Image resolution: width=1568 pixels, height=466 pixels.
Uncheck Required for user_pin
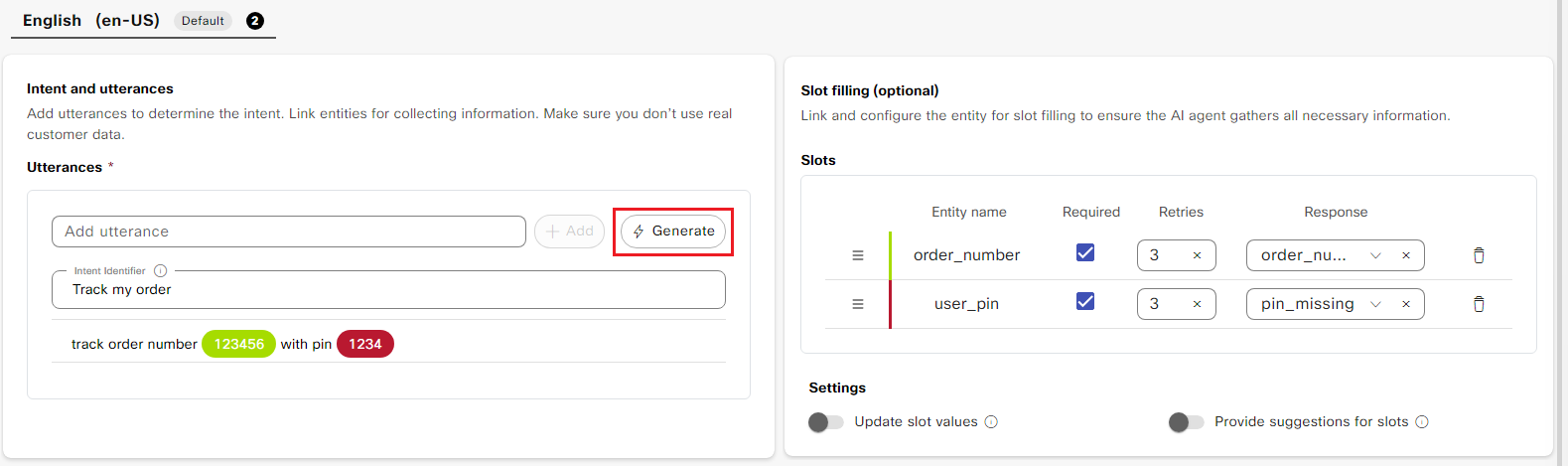1085,301
